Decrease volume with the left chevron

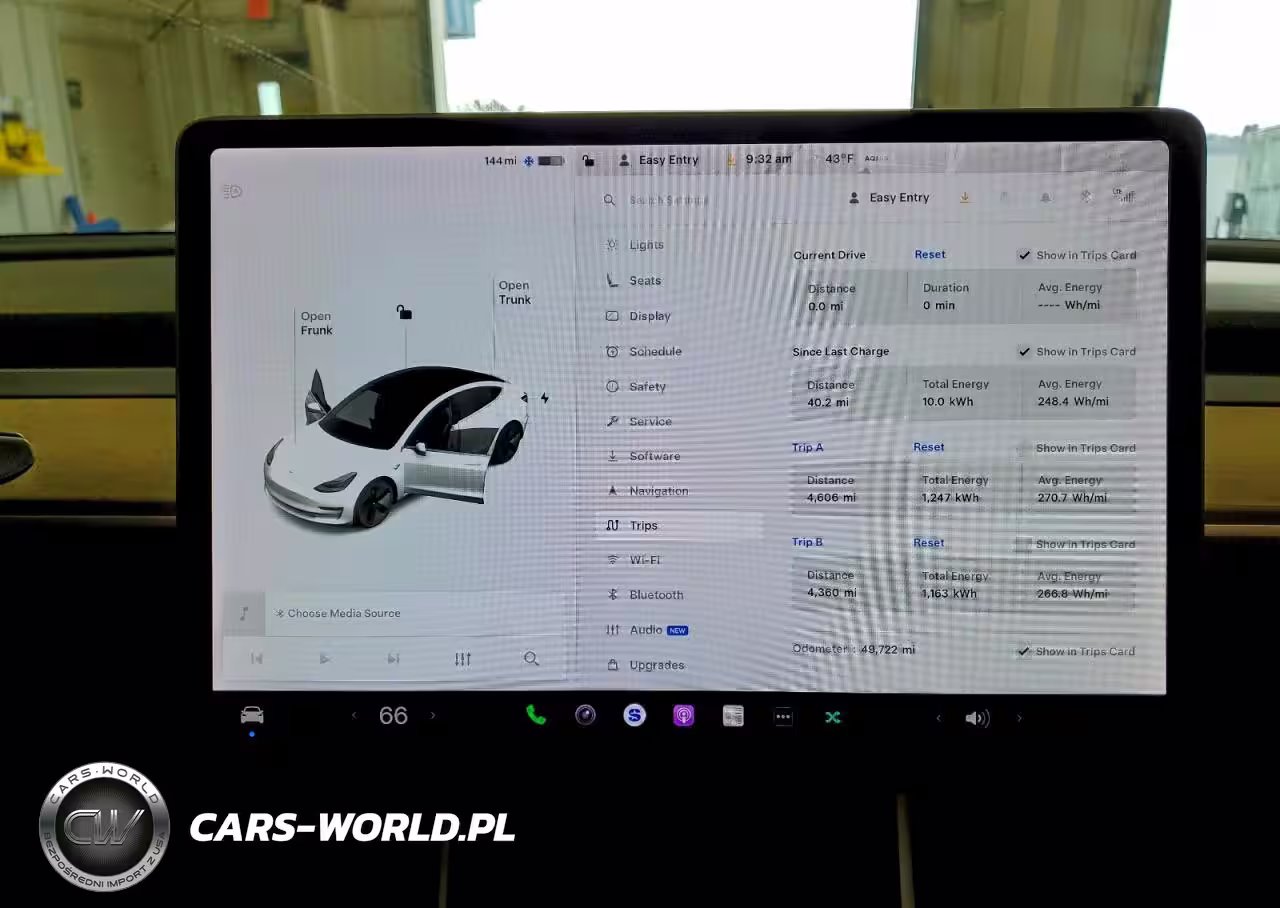tap(938, 718)
